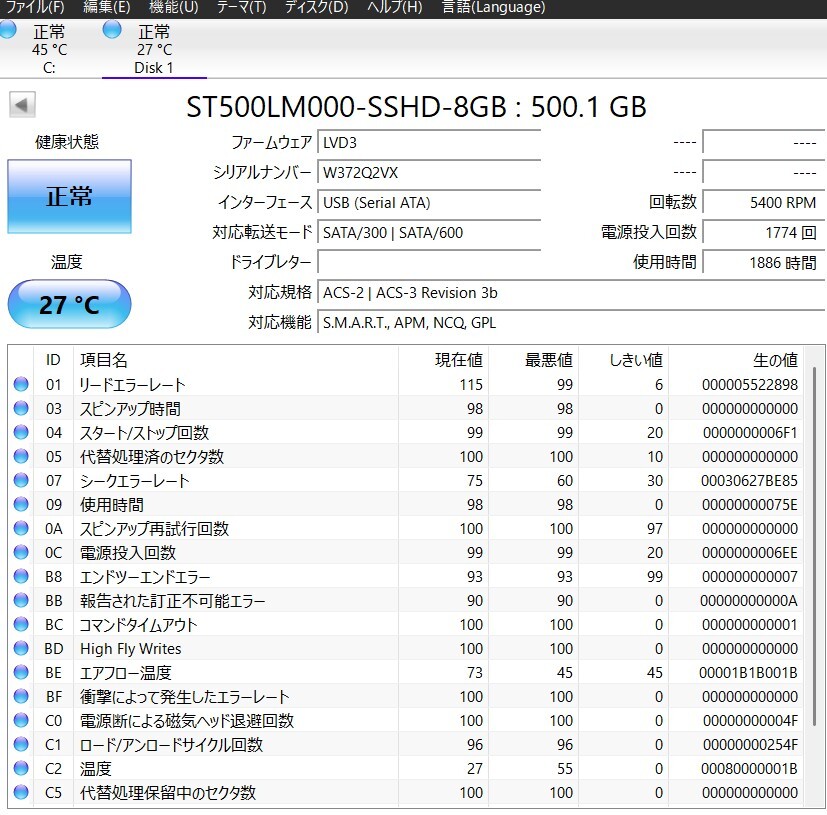Click status orb for リードエラーレート row
The height and width of the screenshot is (815, 827).
coord(21,385)
